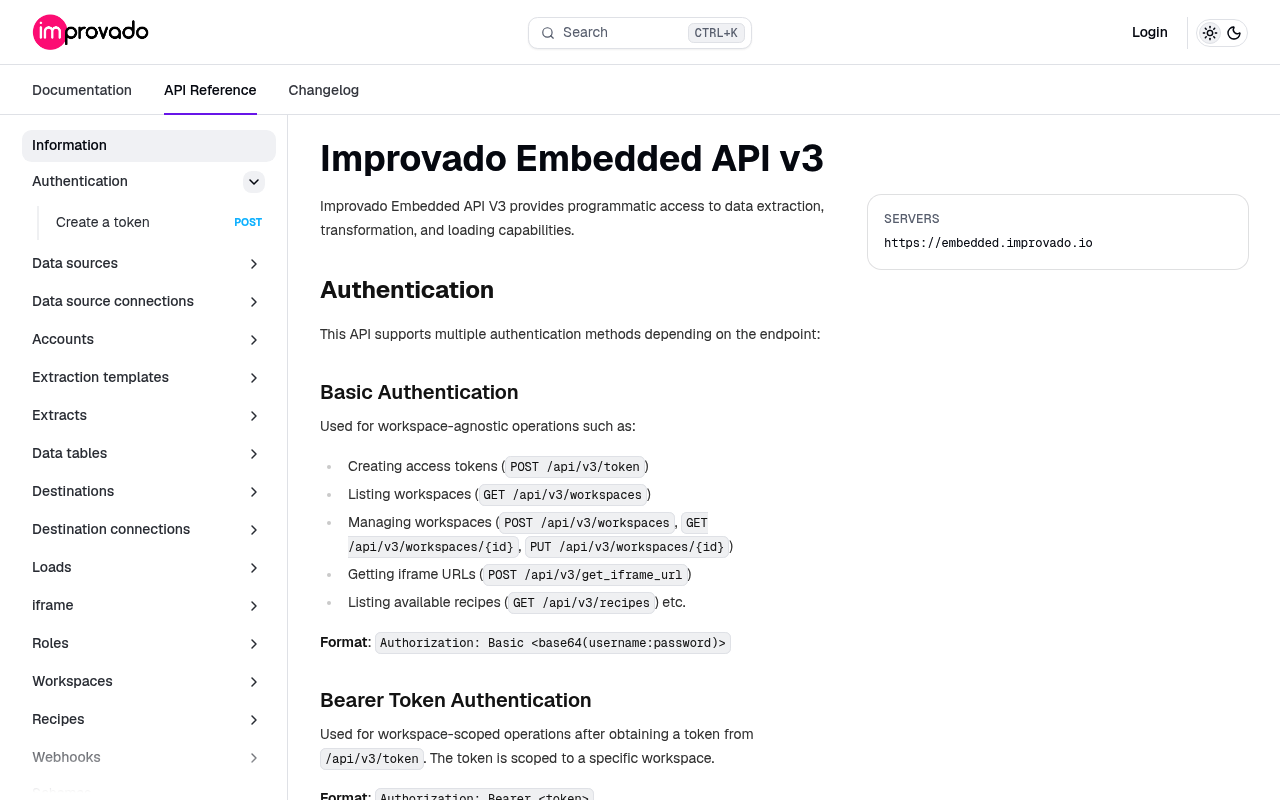Click the CTRL+K shortcut badge
This screenshot has height=800, width=1280.
[x=716, y=33]
